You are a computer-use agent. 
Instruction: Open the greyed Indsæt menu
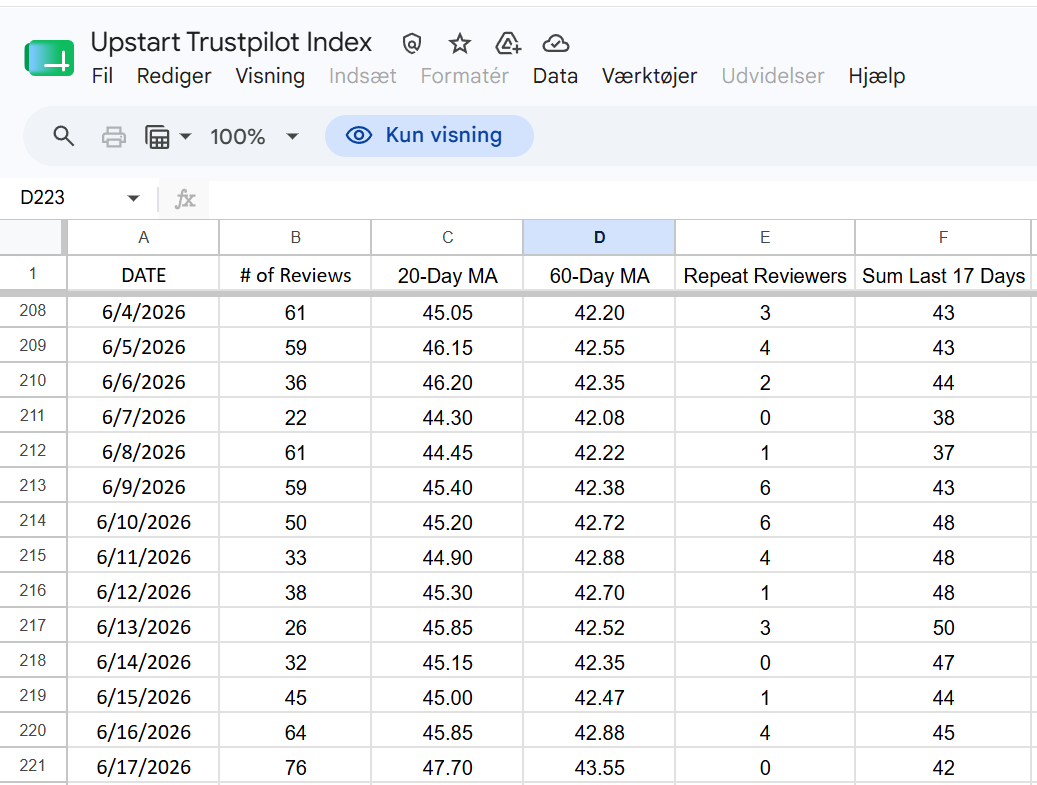point(362,76)
